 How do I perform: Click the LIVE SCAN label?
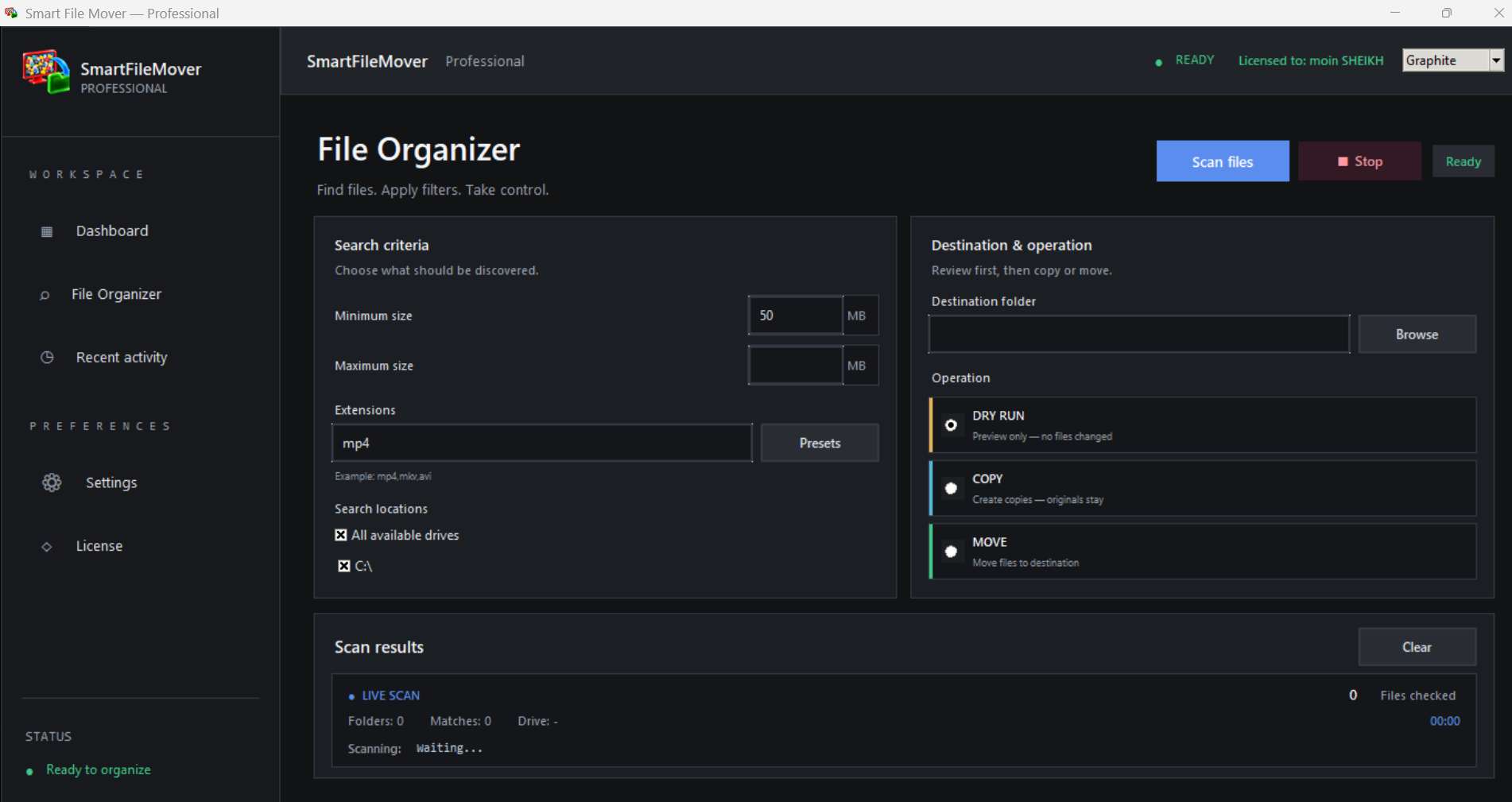[x=390, y=695]
